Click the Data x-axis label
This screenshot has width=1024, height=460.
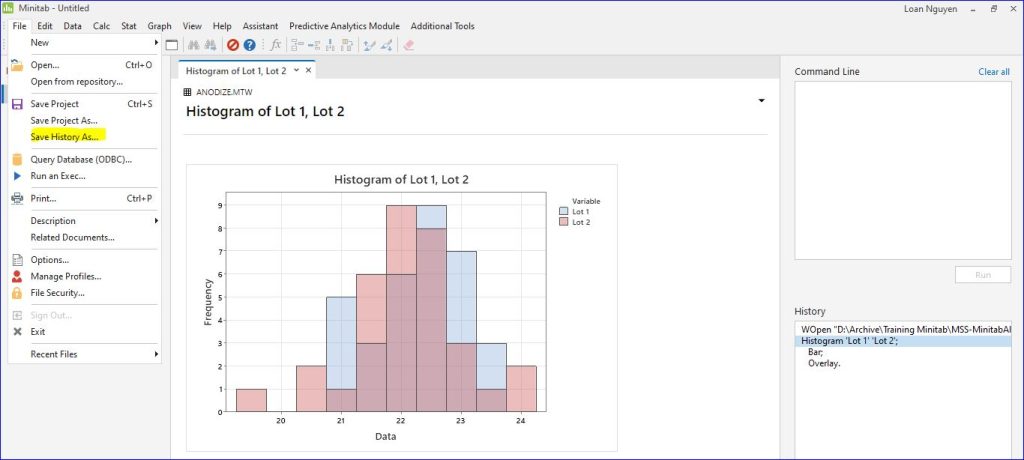pyautogui.click(x=385, y=436)
